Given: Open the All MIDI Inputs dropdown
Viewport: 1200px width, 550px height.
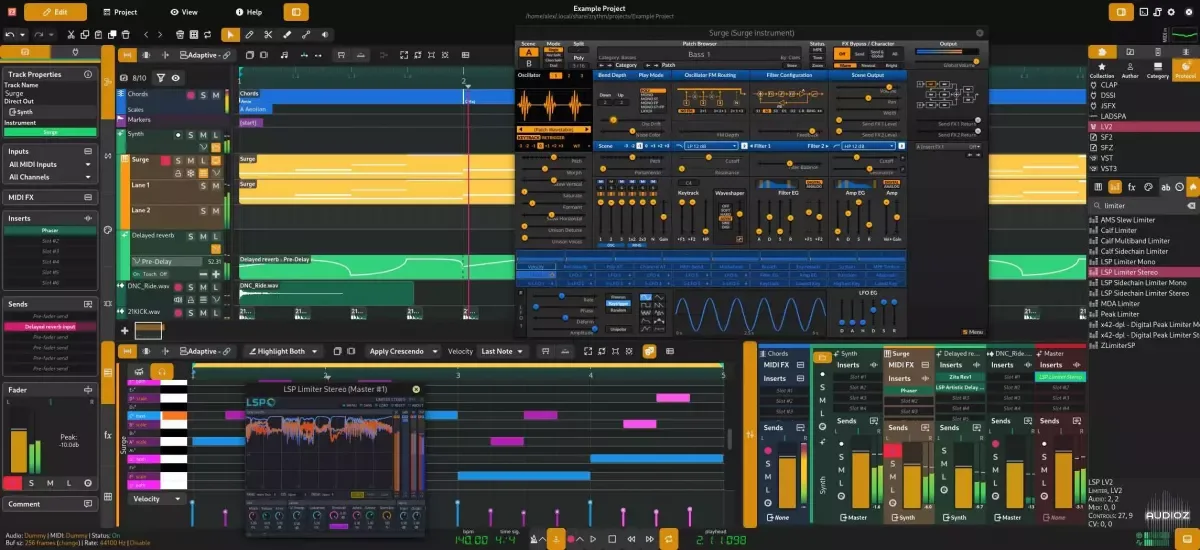Looking at the screenshot, I should point(50,164).
